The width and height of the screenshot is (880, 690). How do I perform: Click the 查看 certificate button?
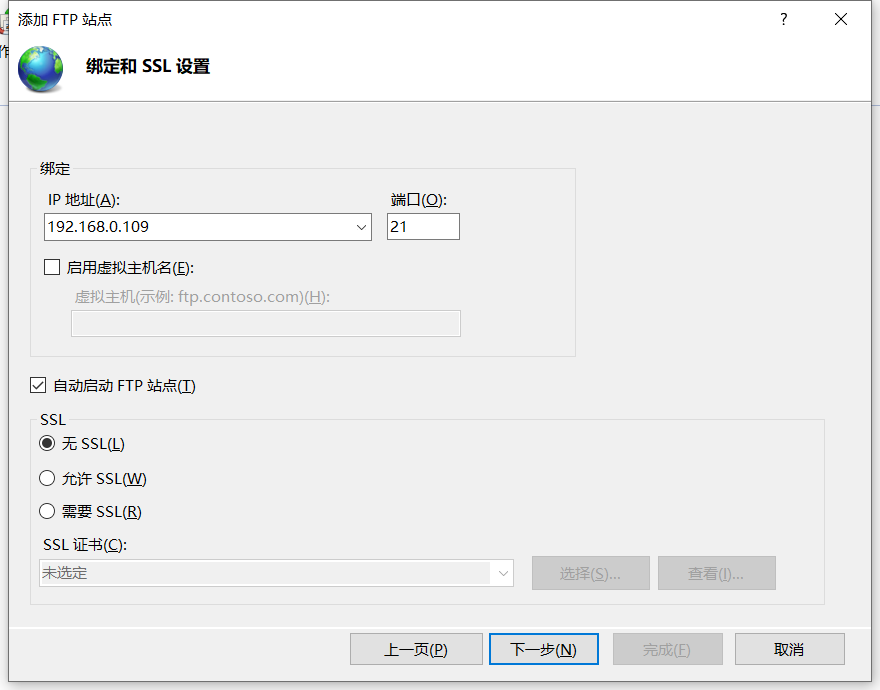click(x=716, y=572)
